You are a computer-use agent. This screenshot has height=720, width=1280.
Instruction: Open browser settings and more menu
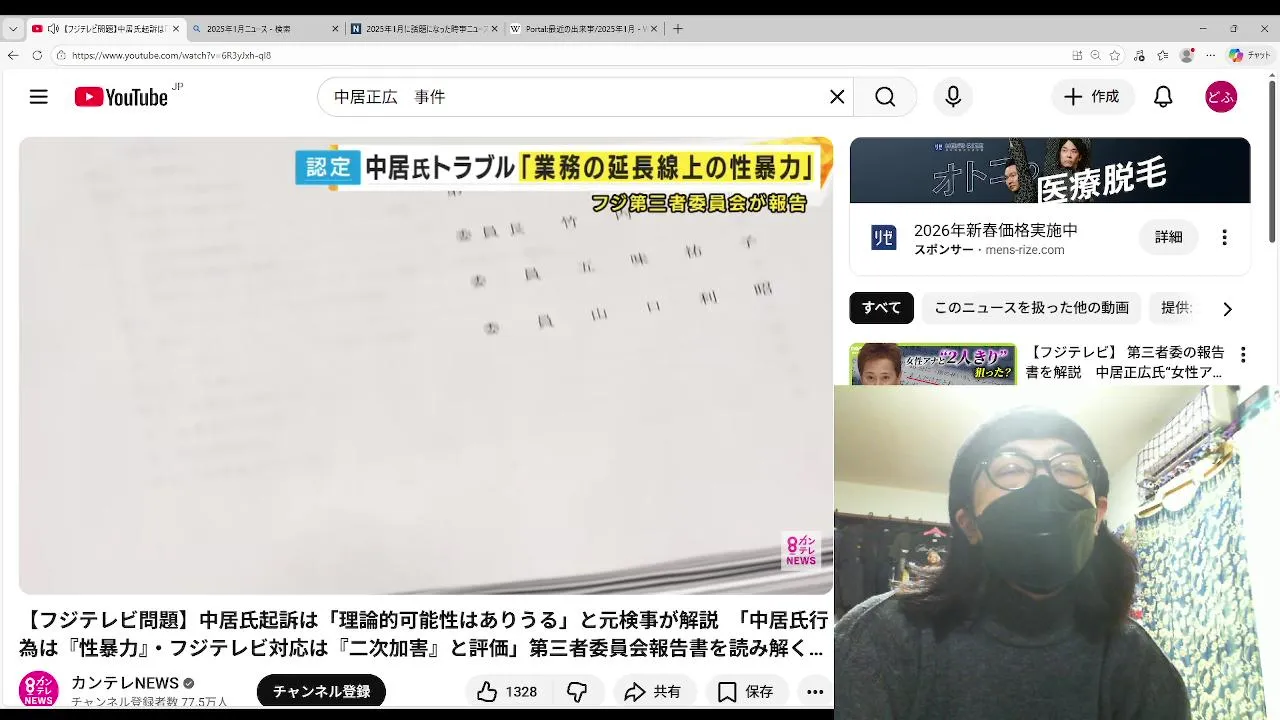coord(1211,55)
